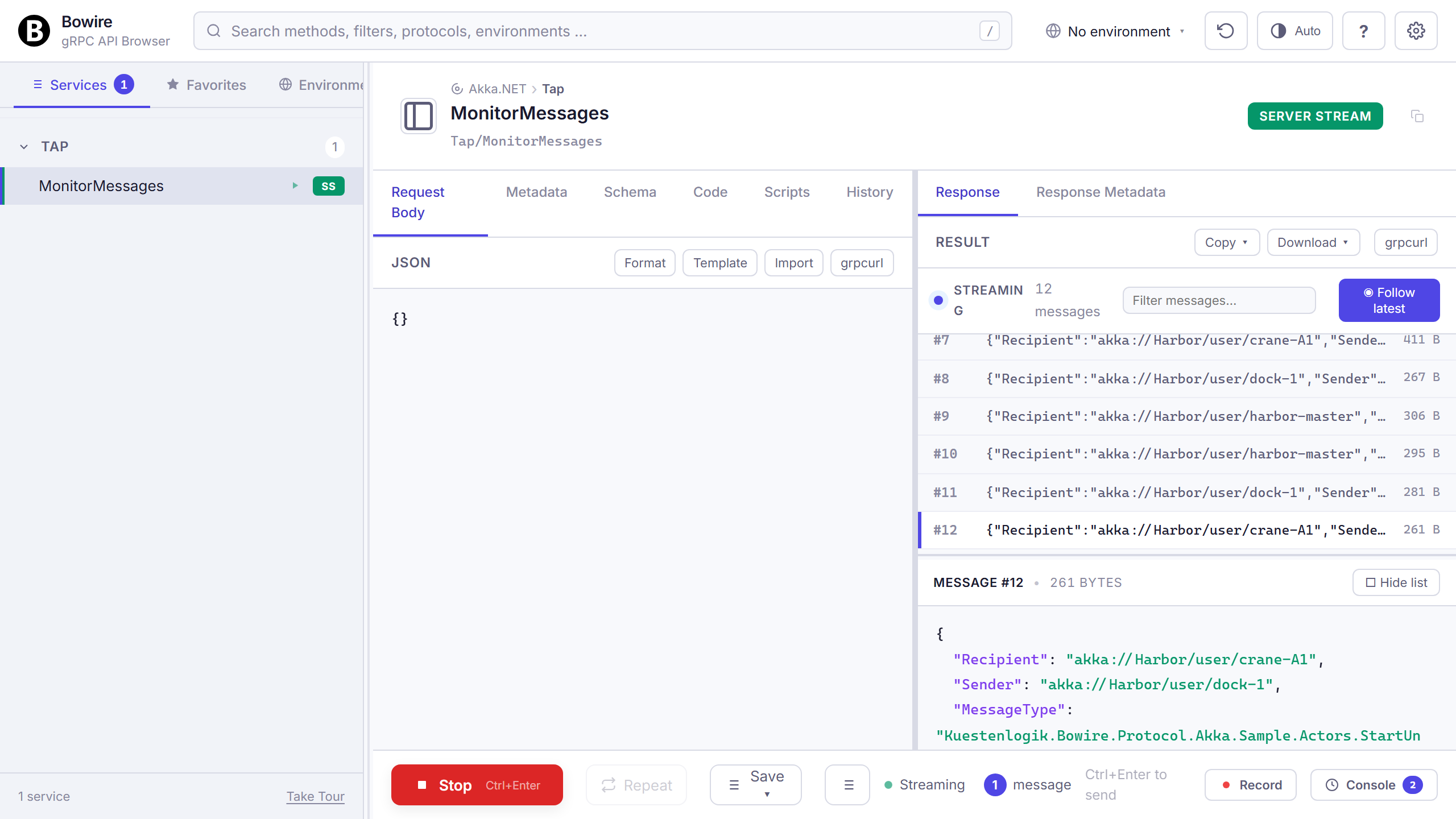Click into the JSON request body editor
The height and width of the screenshot is (819, 1456).
tap(643, 518)
